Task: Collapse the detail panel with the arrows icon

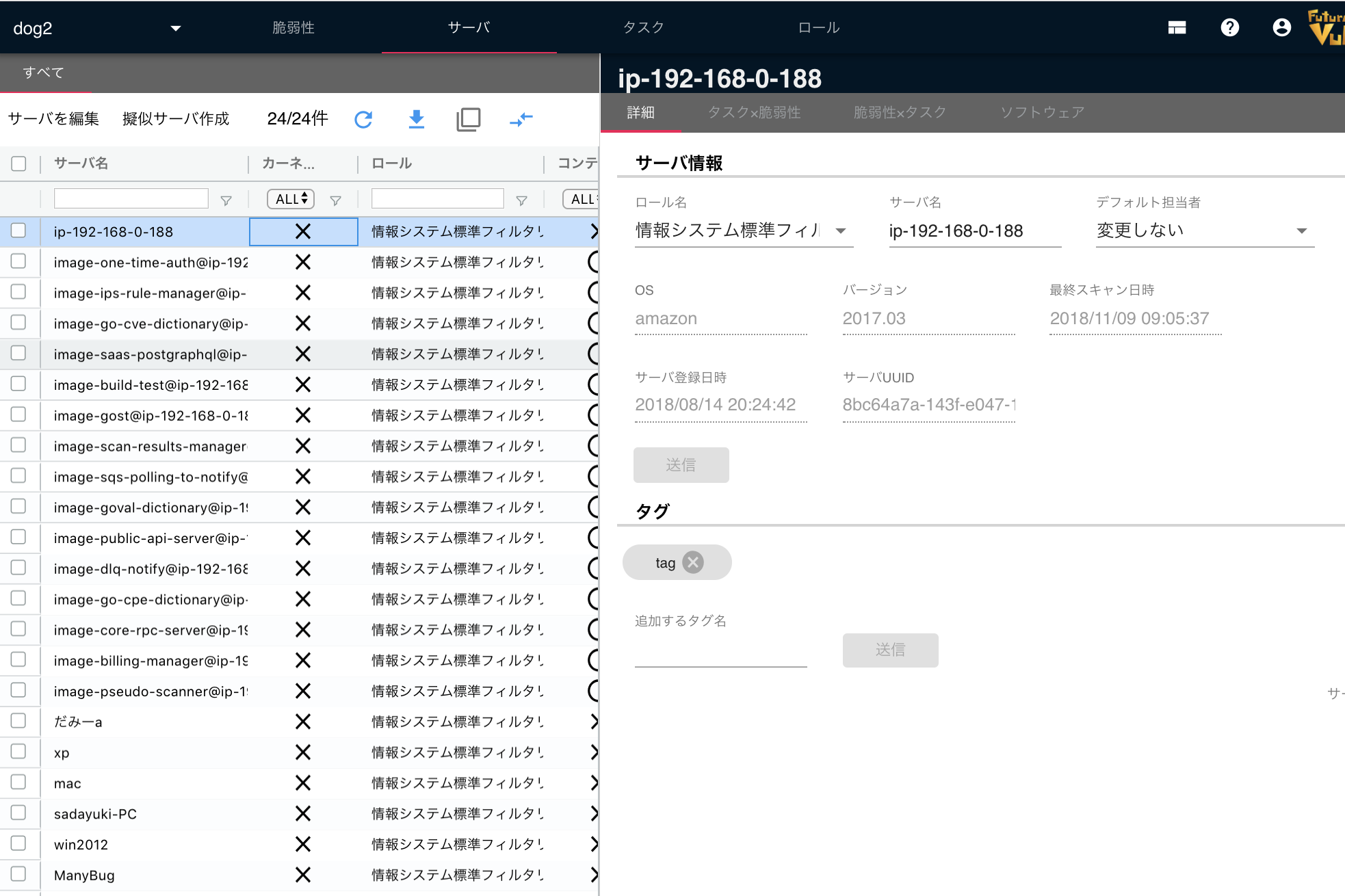Action: [521, 118]
